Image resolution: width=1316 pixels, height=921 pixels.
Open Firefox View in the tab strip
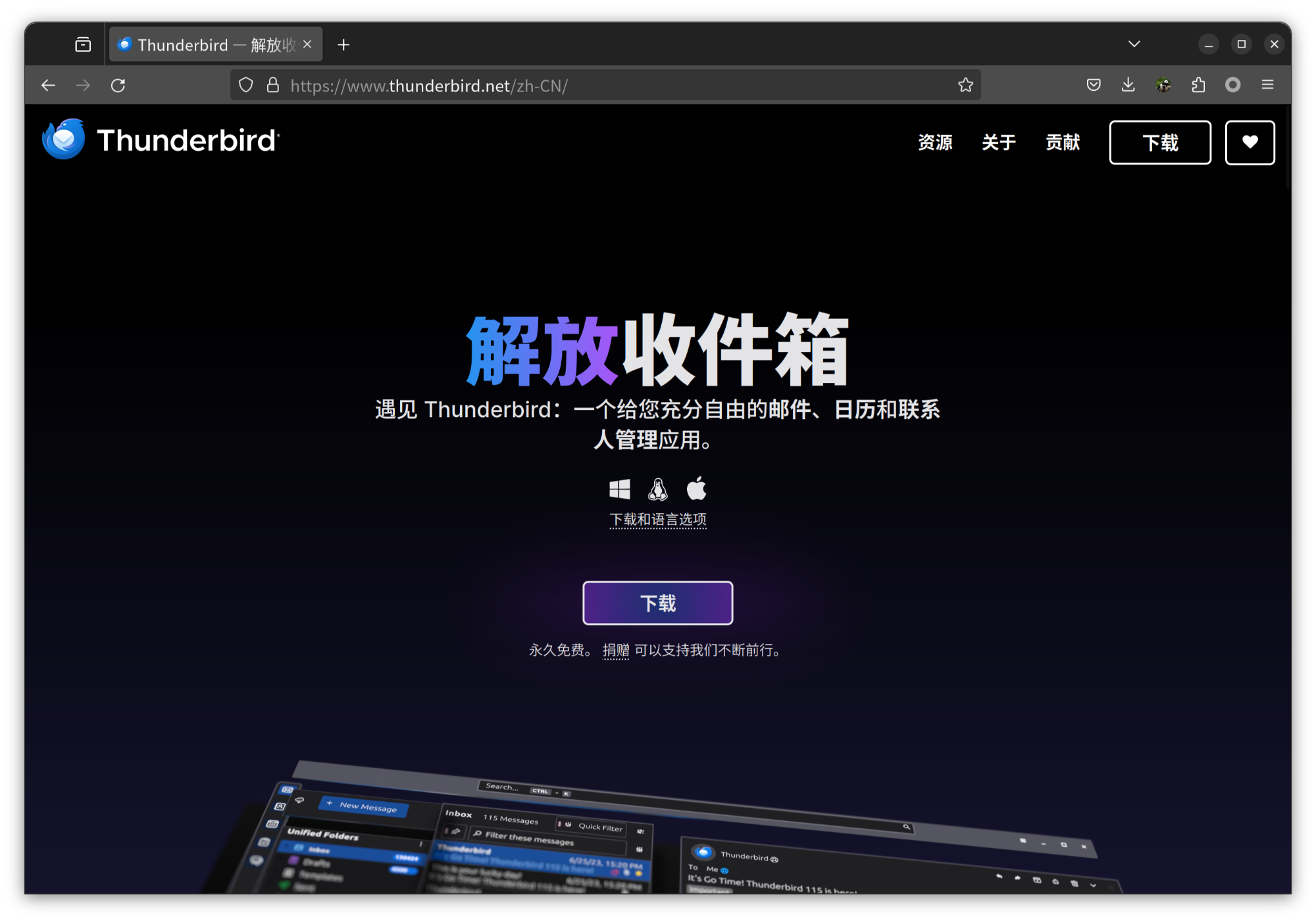(x=82, y=44)
